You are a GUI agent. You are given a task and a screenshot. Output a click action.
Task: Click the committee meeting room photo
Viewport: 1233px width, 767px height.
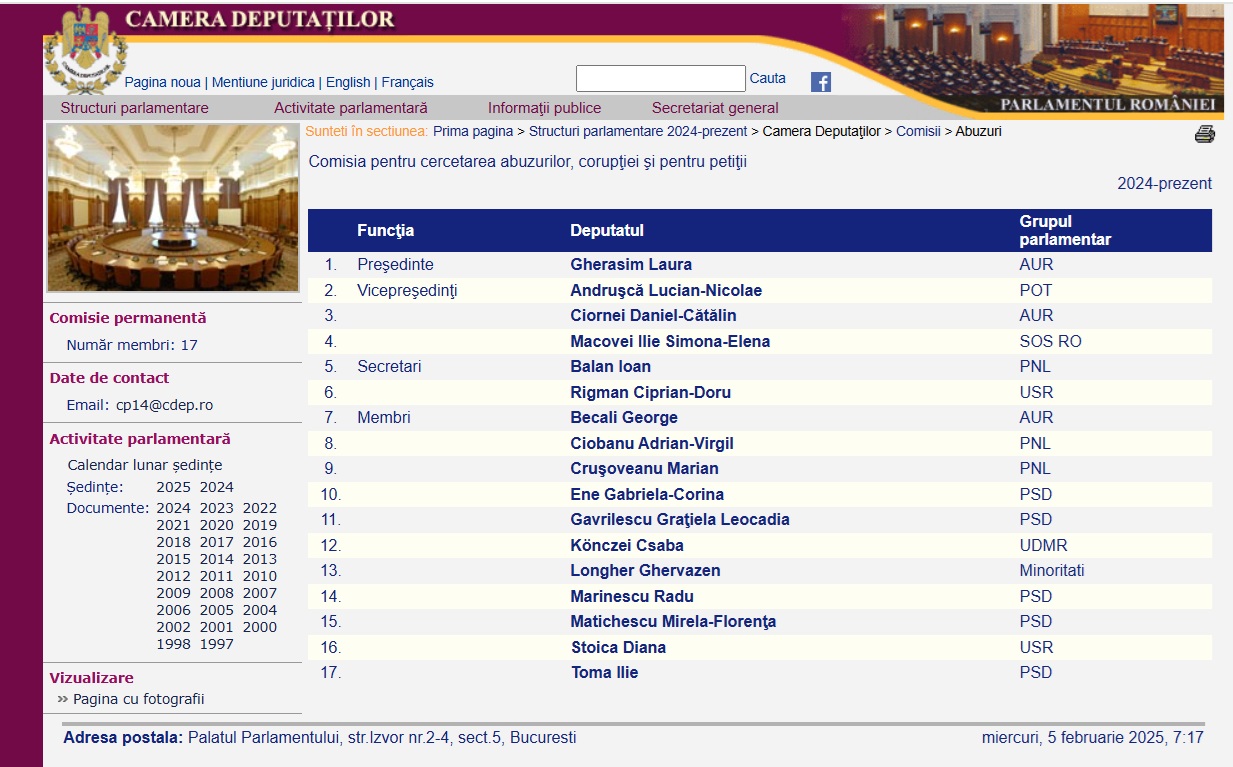coord(172,208)
